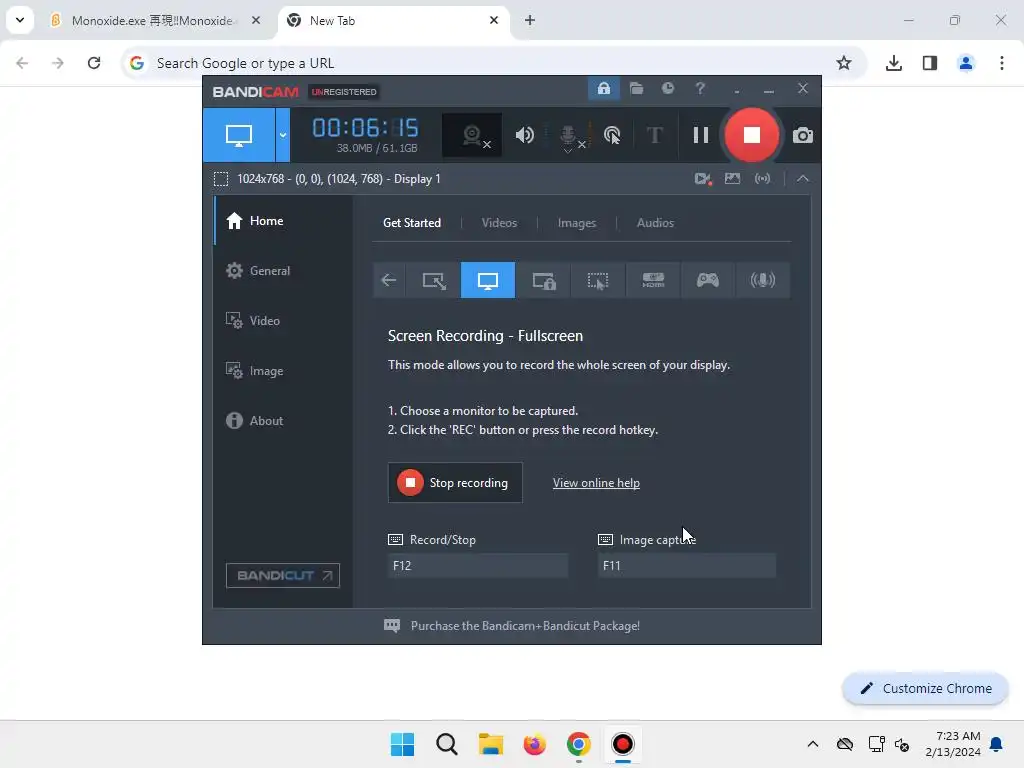Click the Record/Stop hotkey field F12
1024x768 pixels.
click(x=477, y=566)
